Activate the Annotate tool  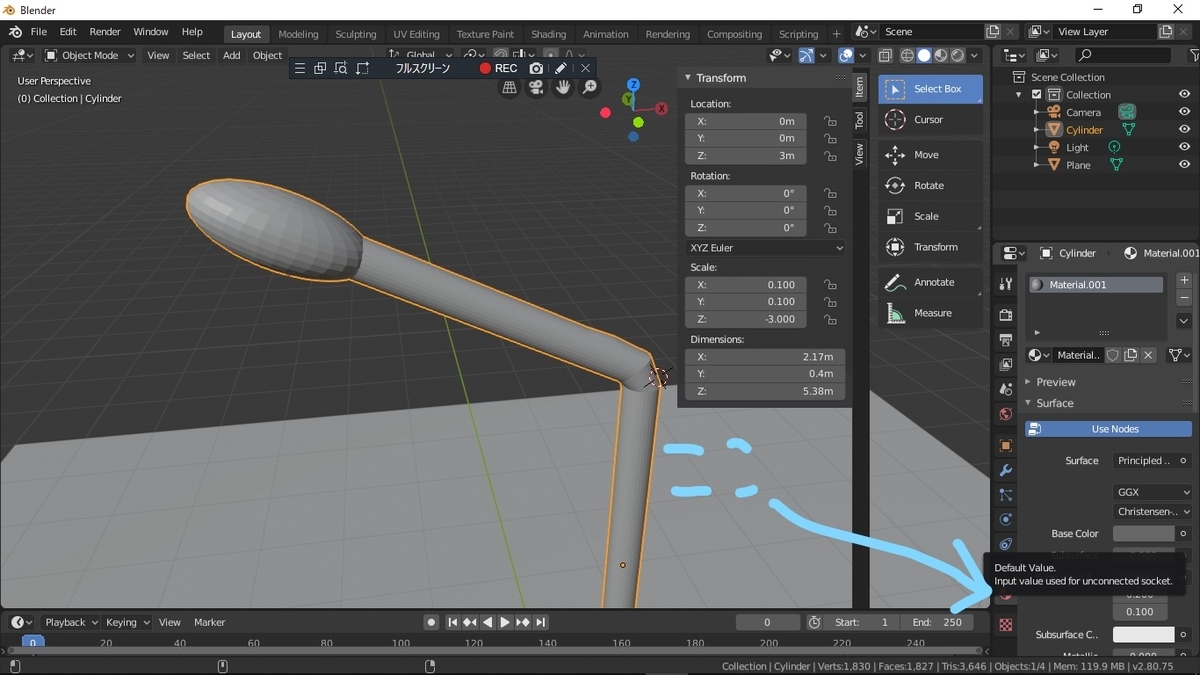pos(930,282)
